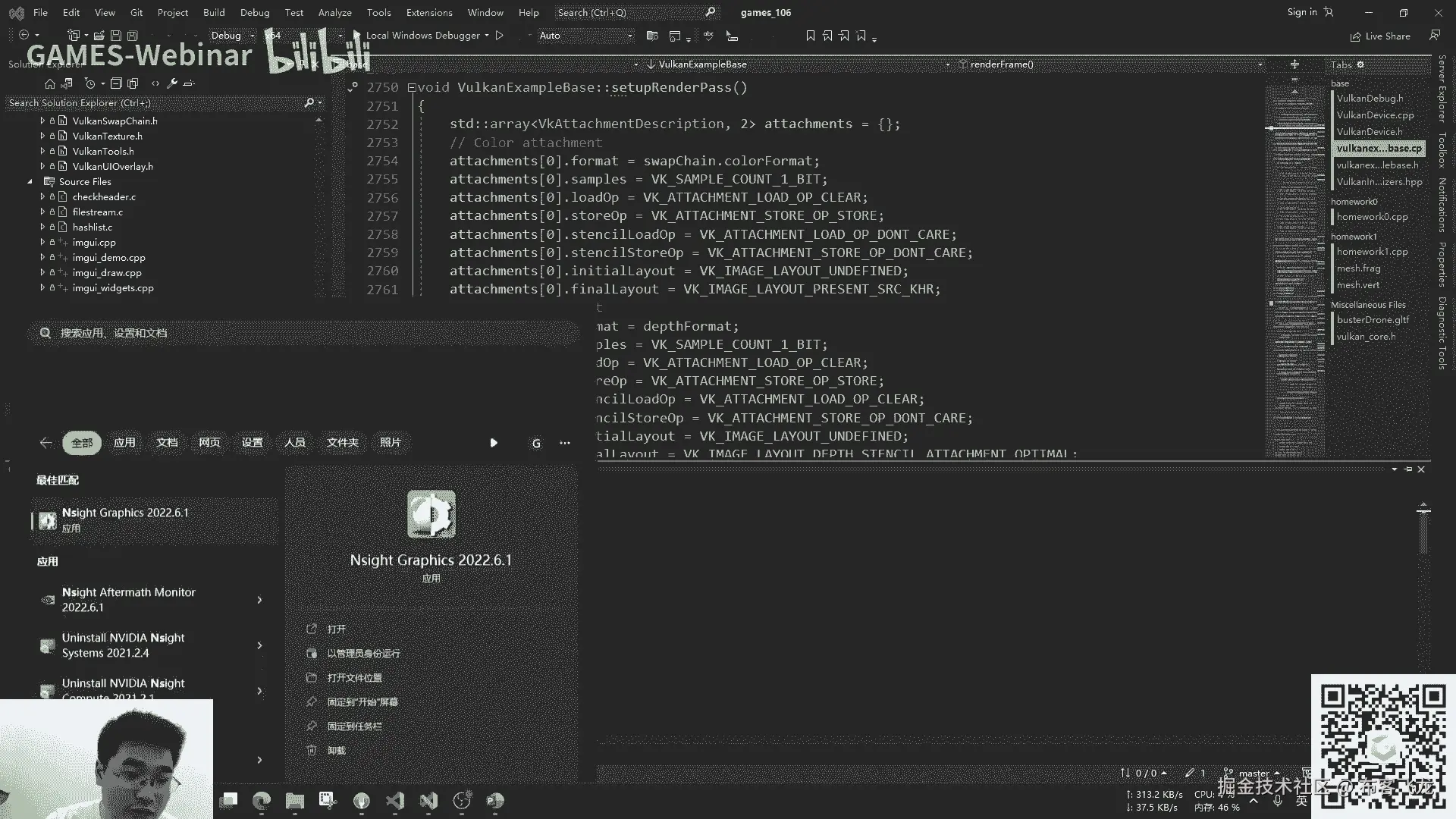Click 以管理员身份运行 for Nsight Graphics
This screenshot has width=1456, height=819.
pyautogui.click(x=363, y=654)
